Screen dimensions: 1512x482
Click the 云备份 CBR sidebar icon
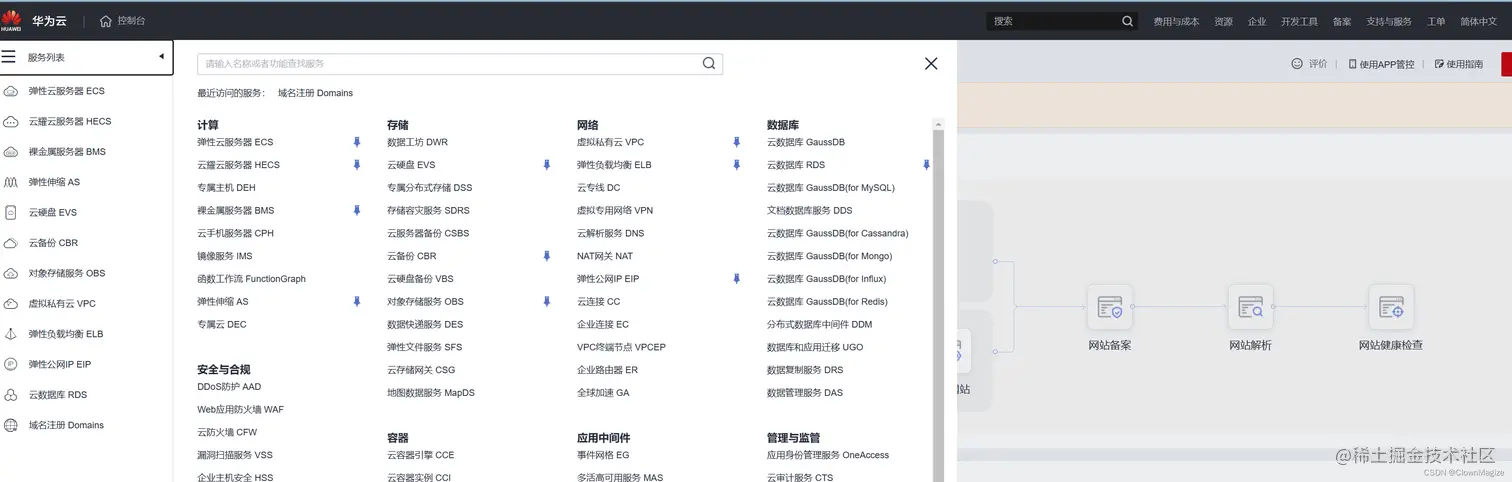click(x=11, y=243)
